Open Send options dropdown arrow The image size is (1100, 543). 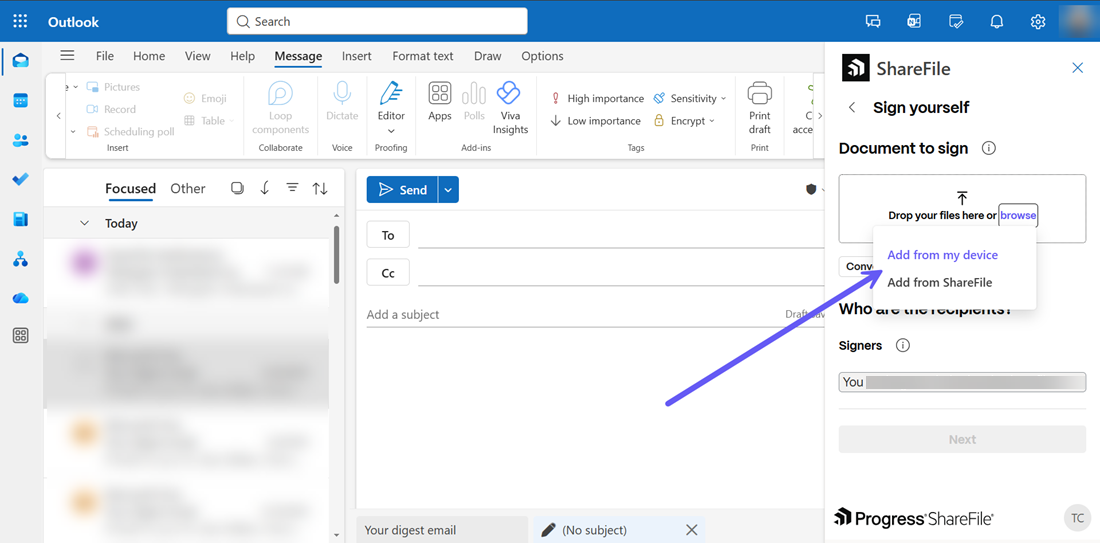[448, 189]
